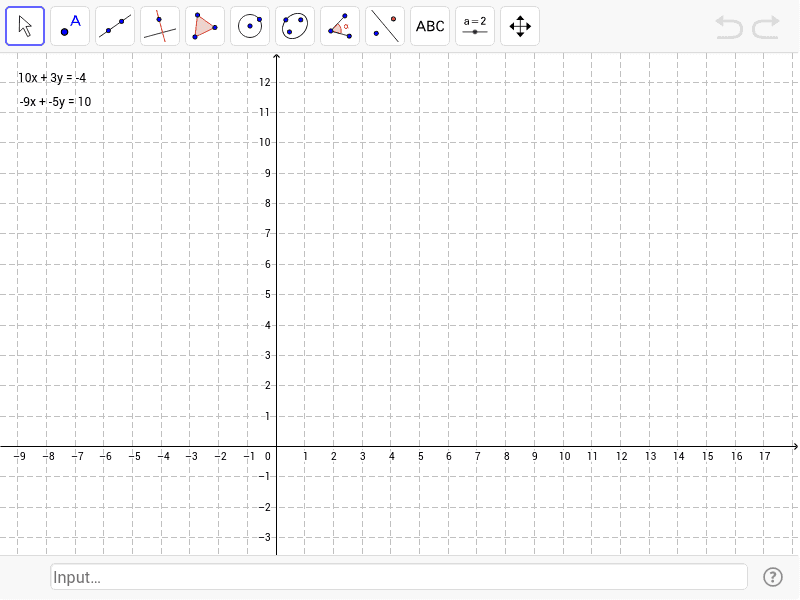The height and width of the screenshot is (600, 800).
Task: Select the Perpendicular Line tool
Action: [159, 25]
